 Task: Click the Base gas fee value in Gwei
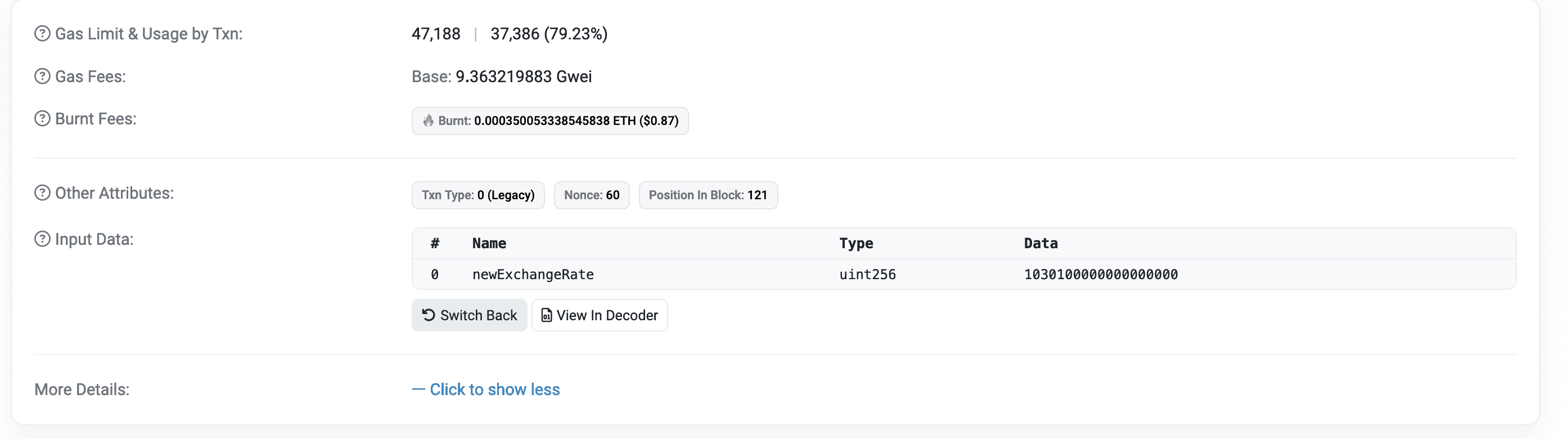coord(523,77)
